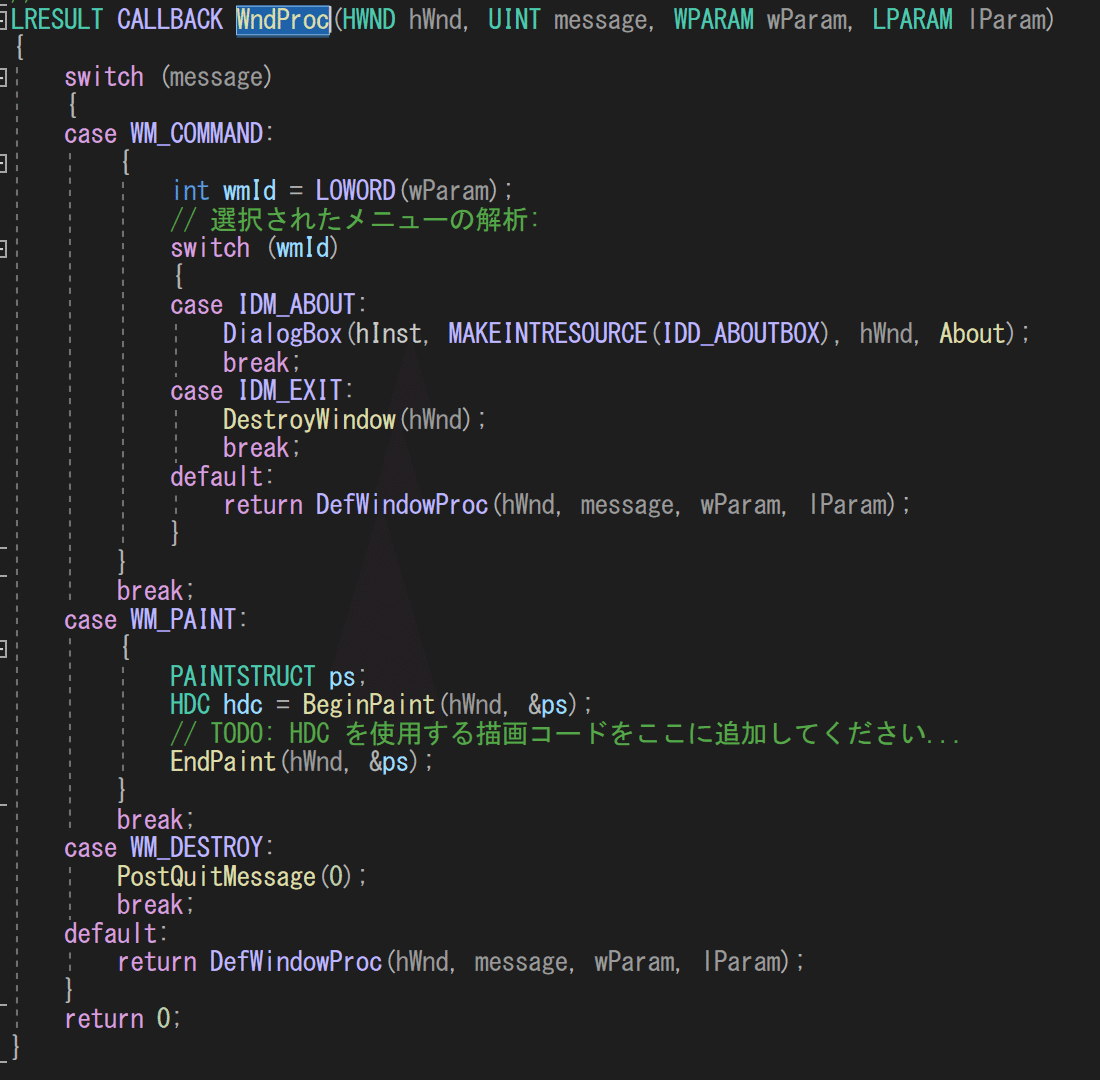Click the WM_PAINT case label

(x=183, y=620)
